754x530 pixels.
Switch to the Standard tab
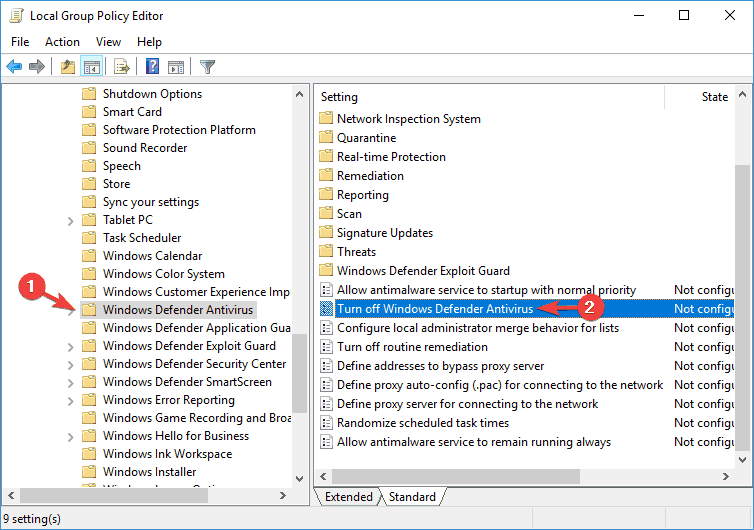412,497
